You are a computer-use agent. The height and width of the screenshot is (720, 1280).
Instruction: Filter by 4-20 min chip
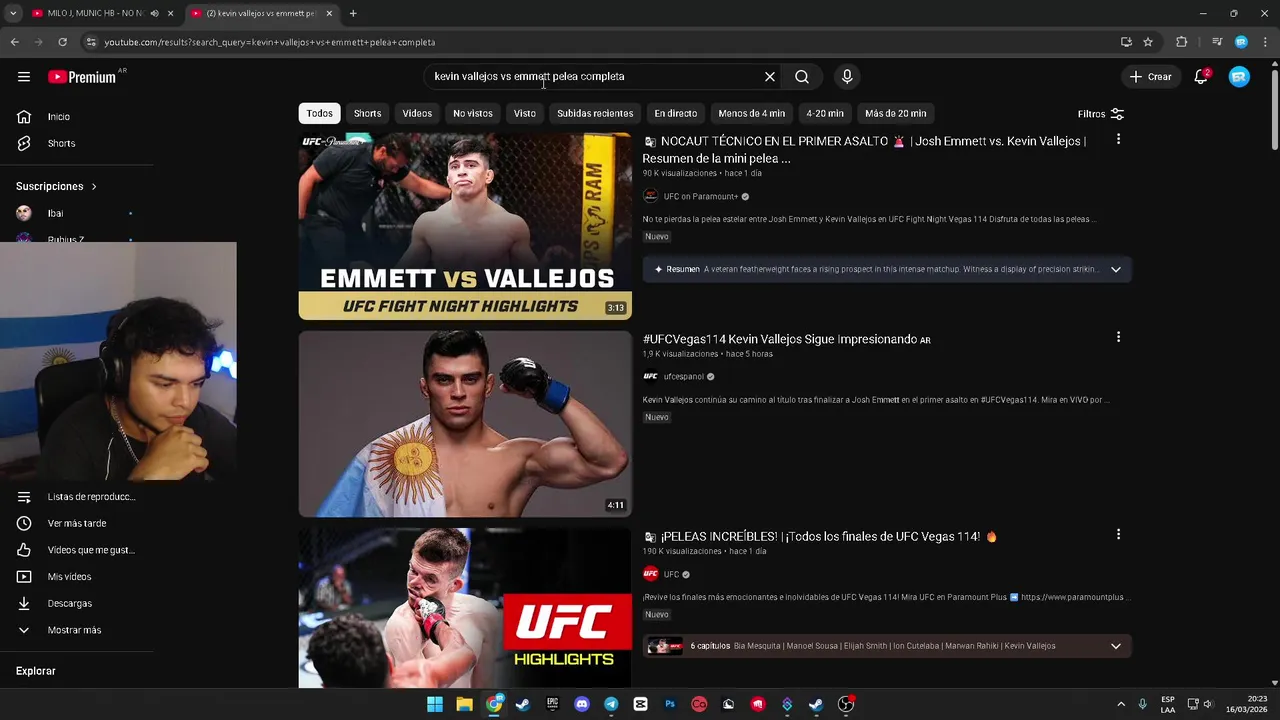(825, 113)
